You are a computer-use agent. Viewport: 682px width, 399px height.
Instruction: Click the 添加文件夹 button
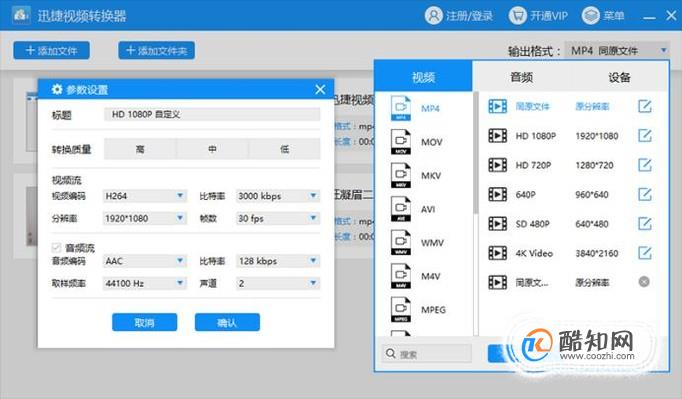coord(157,50)
